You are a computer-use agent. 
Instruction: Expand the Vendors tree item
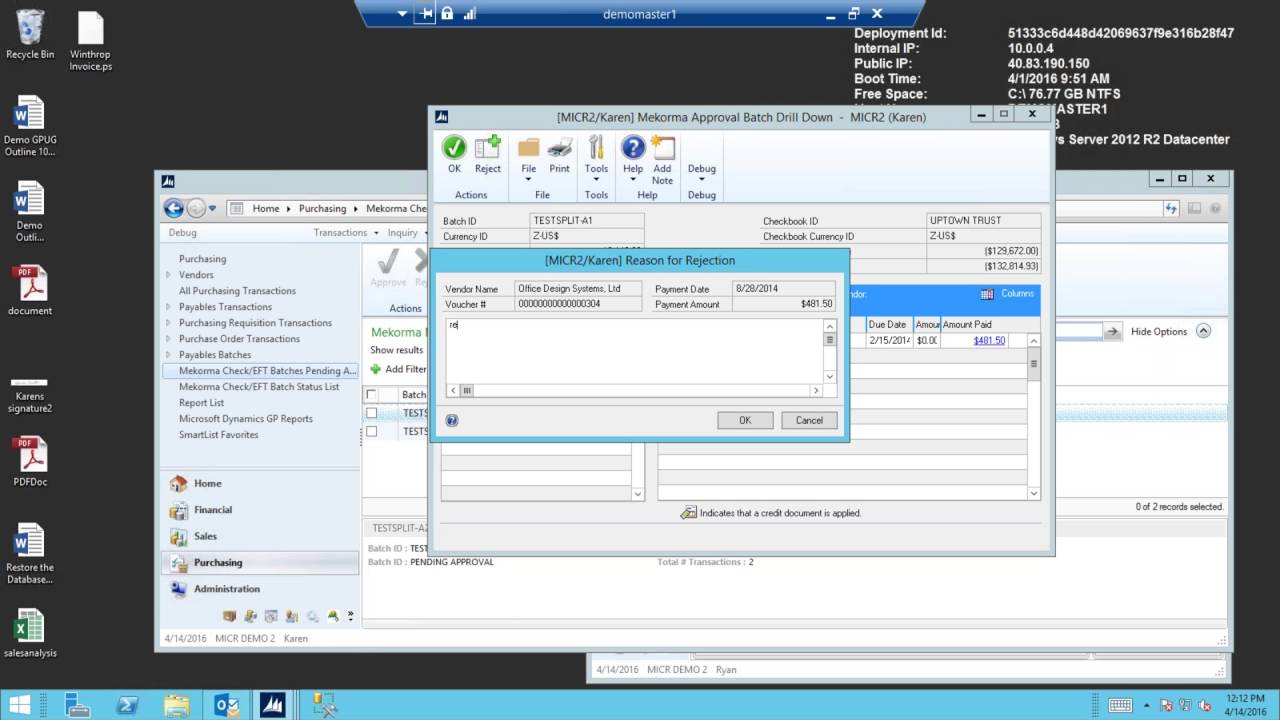(x=168, y=275)
